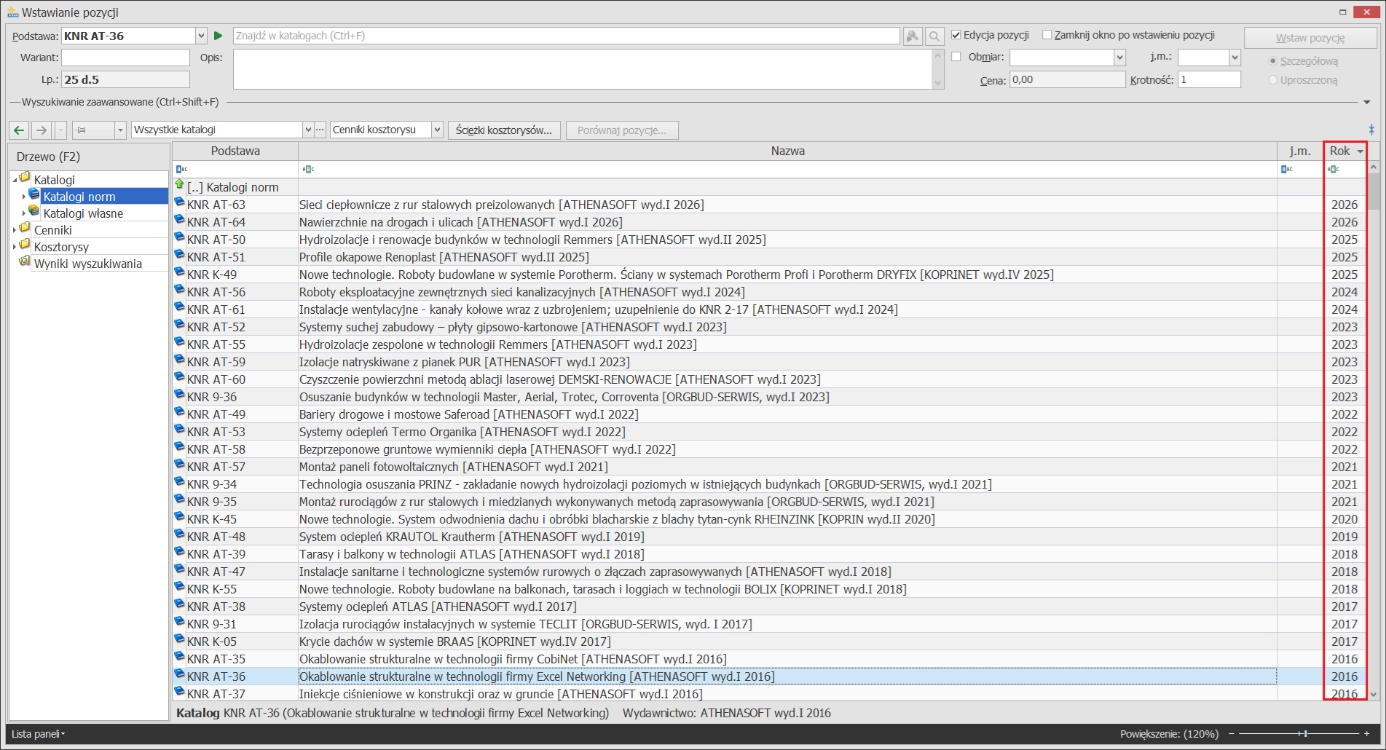1386x750 pixels.
Task: Click the blue pin icon above Rok column
Action: click(1371, 130)
